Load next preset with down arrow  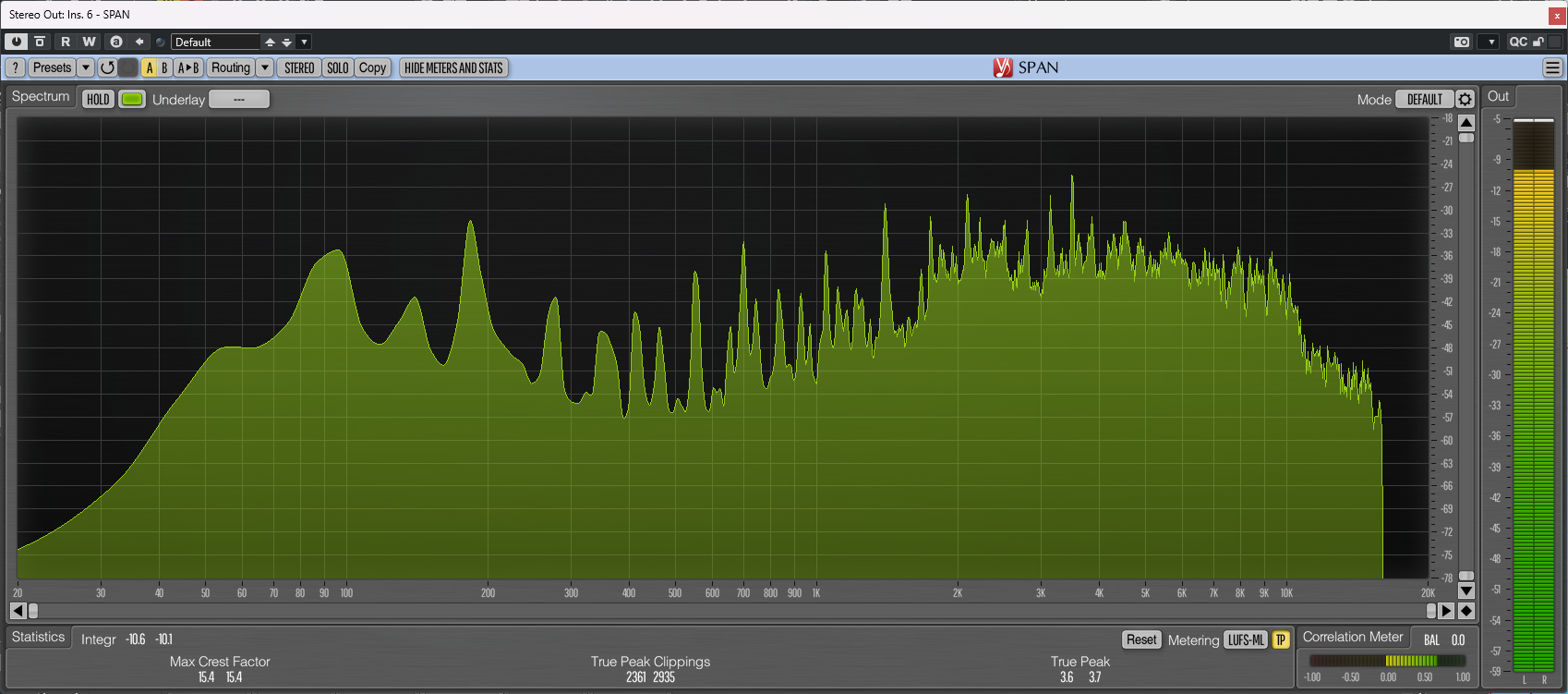(287, 42)
